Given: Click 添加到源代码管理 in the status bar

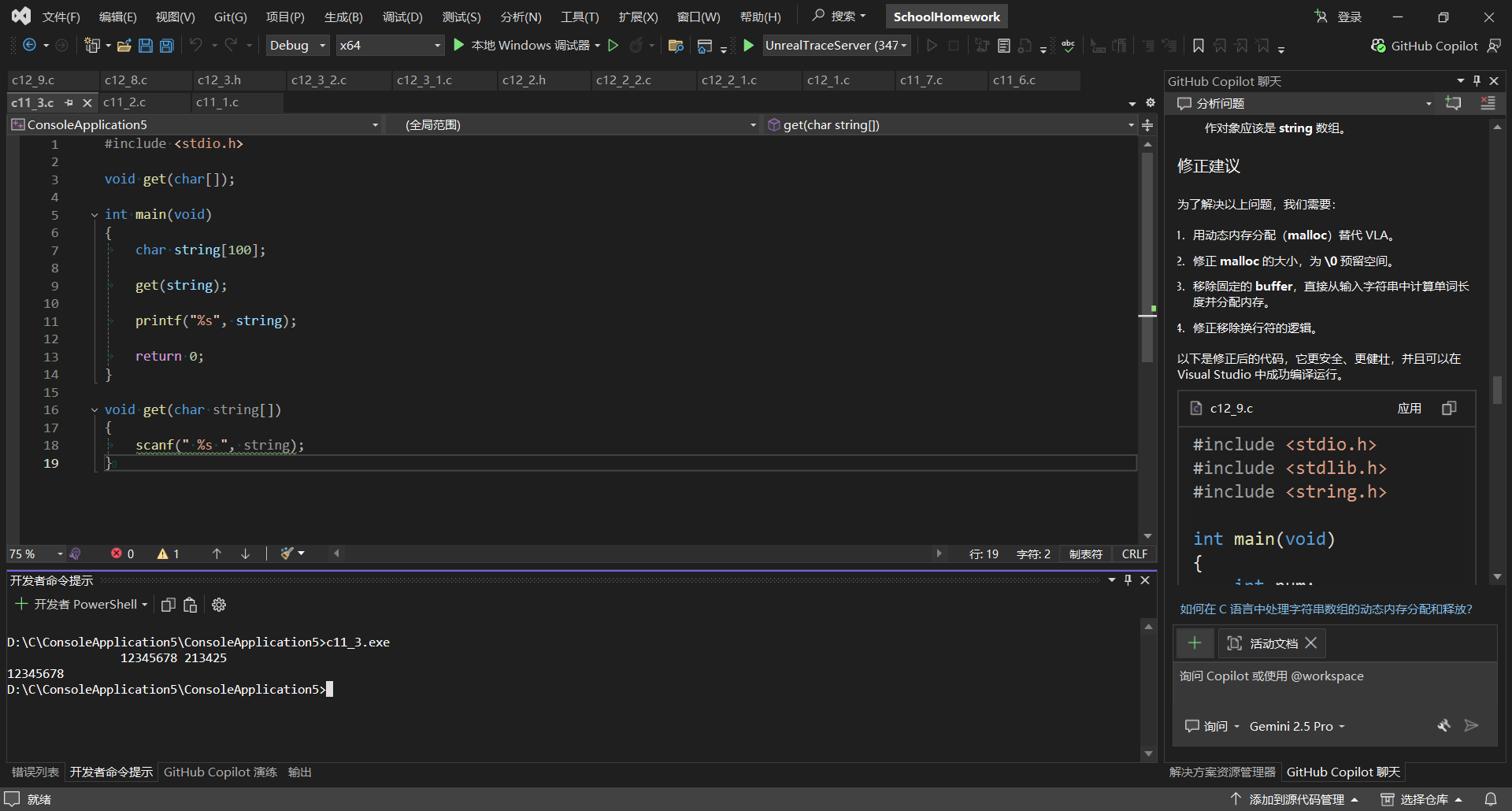Looking at the screenshot, I should pos(1295,799).
